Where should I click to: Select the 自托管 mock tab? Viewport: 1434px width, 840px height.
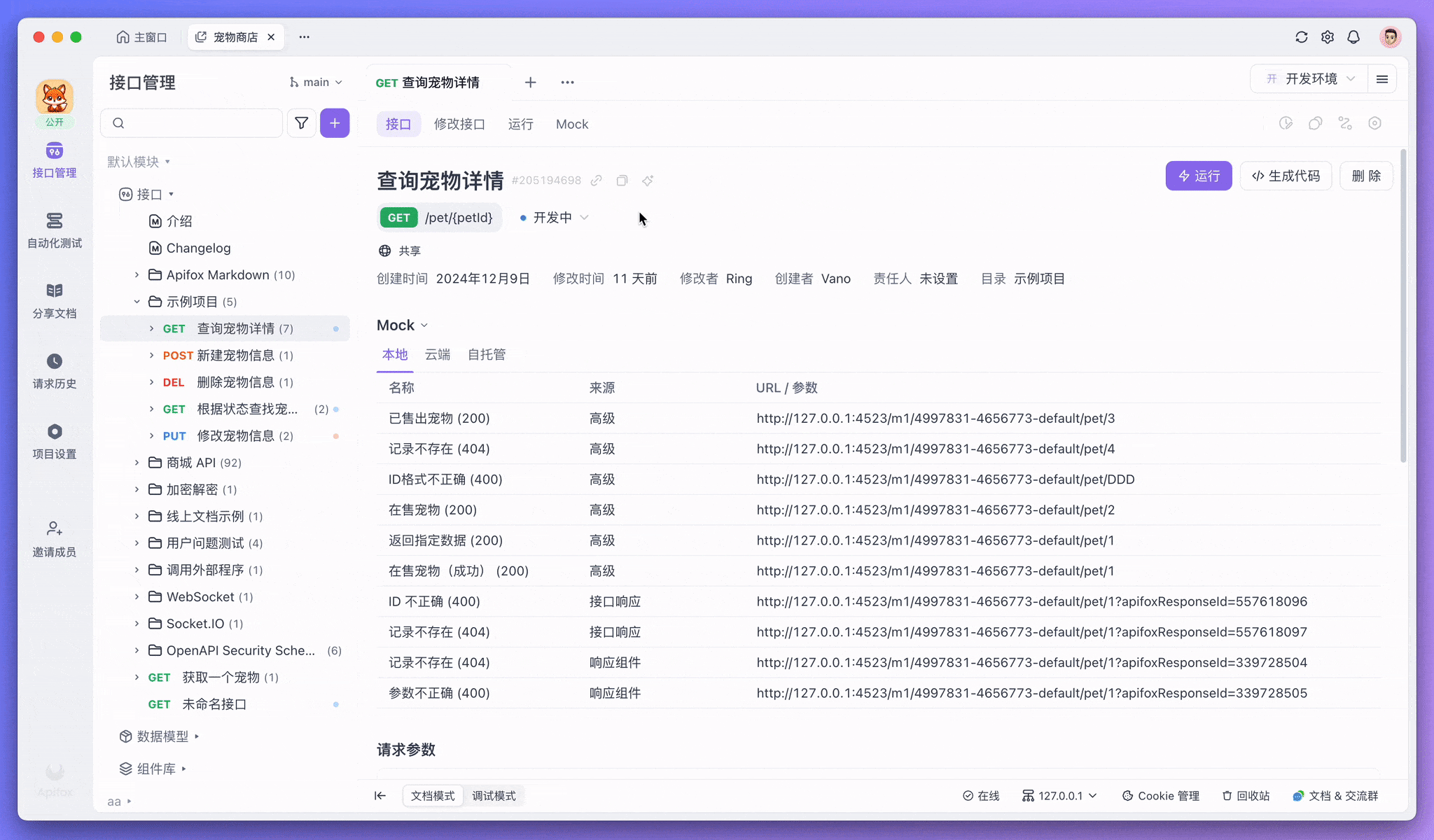click(x=487, y=355)
